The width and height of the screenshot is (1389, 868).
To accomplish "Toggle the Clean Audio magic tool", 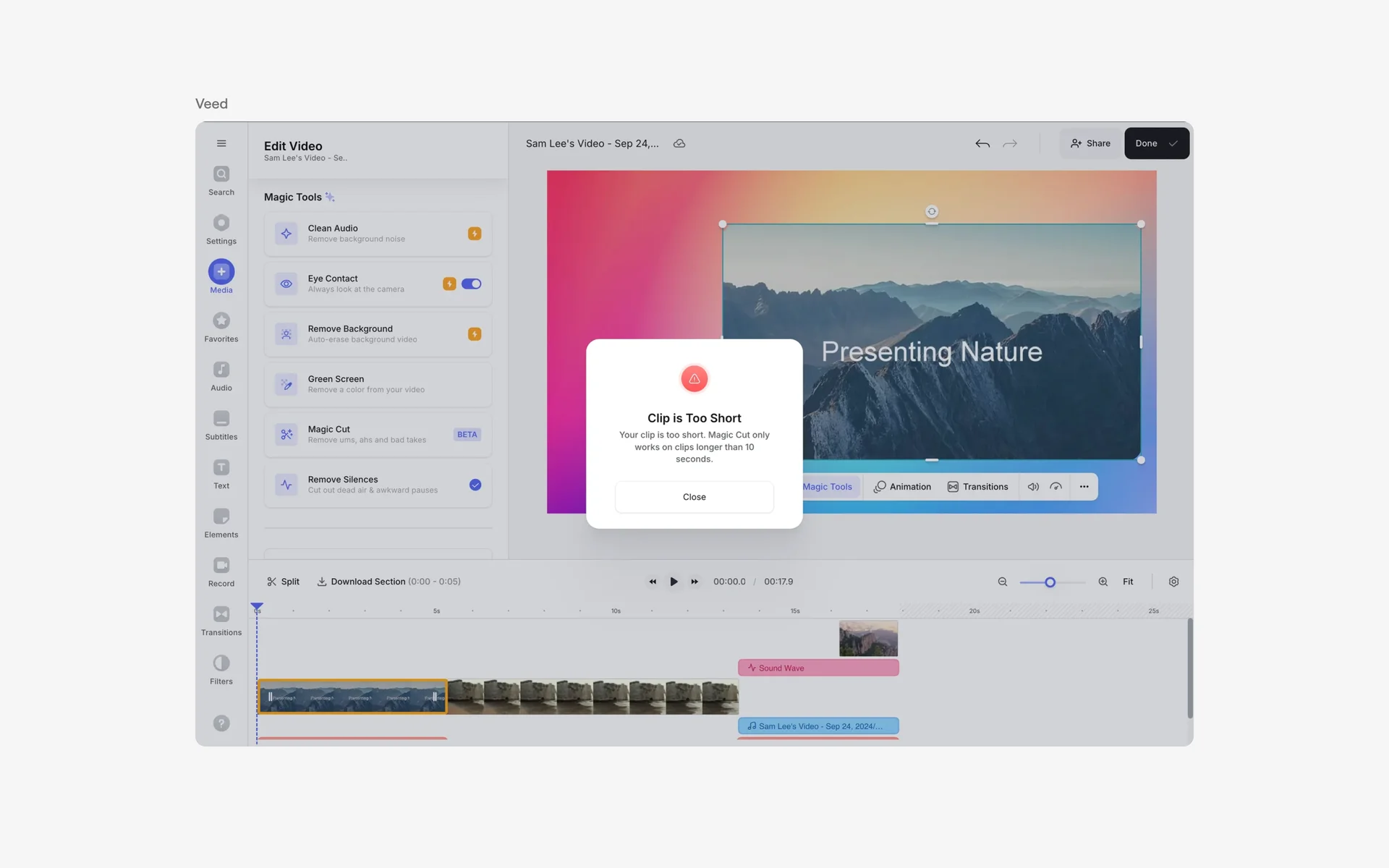I will 475,234.
